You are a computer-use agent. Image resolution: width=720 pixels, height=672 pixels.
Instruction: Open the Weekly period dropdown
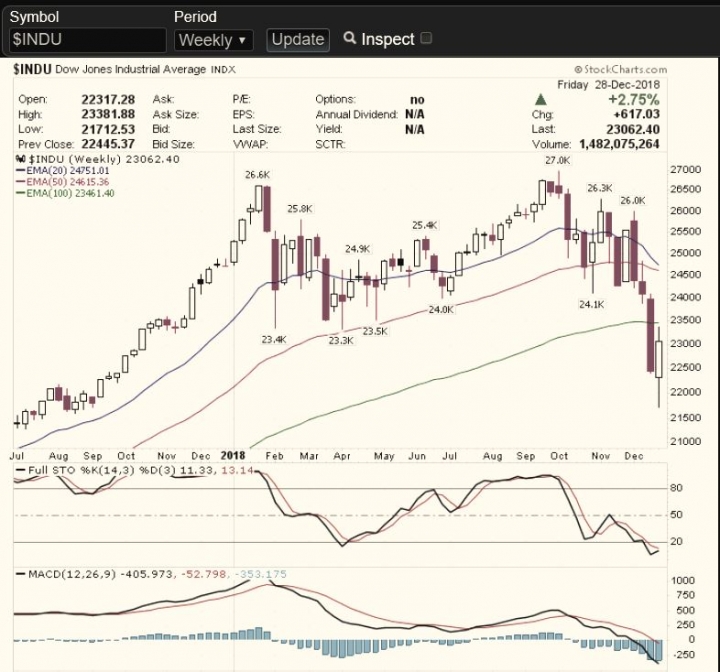tap(214, 40)
